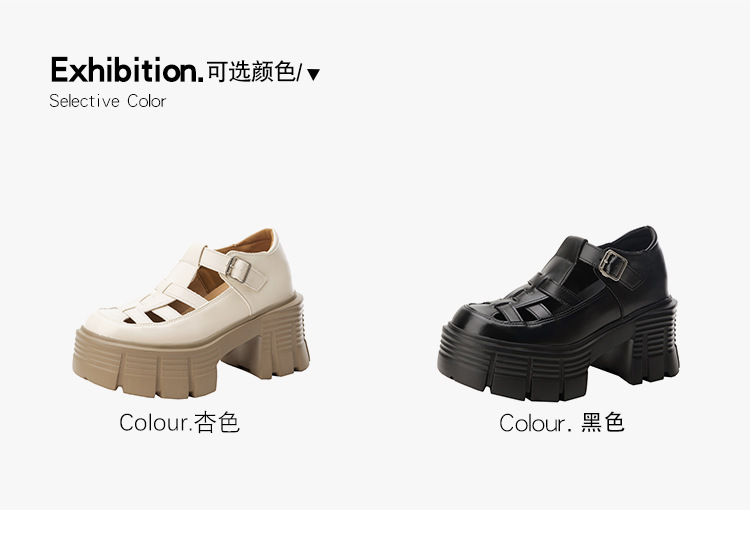Click the silver buckle on apricot shoe
The width and height of the screenshot is (750, 533).
click(x=238, y=270)
